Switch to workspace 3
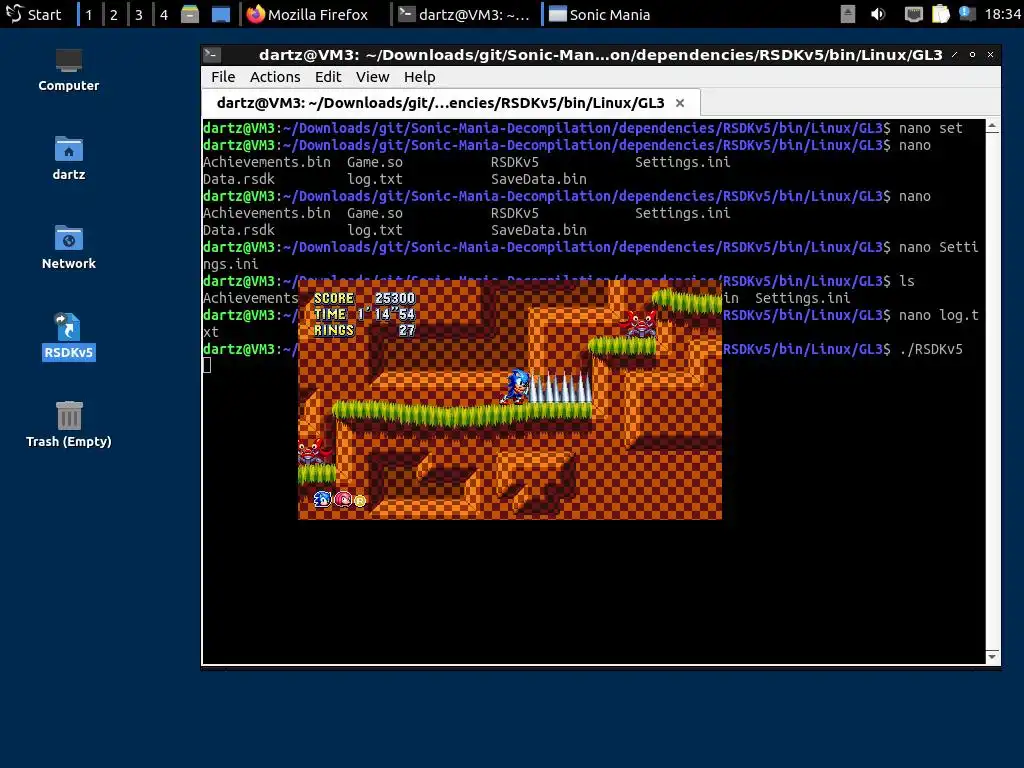1024x768 pixels. pyautogui.click(x=138, y=14)
